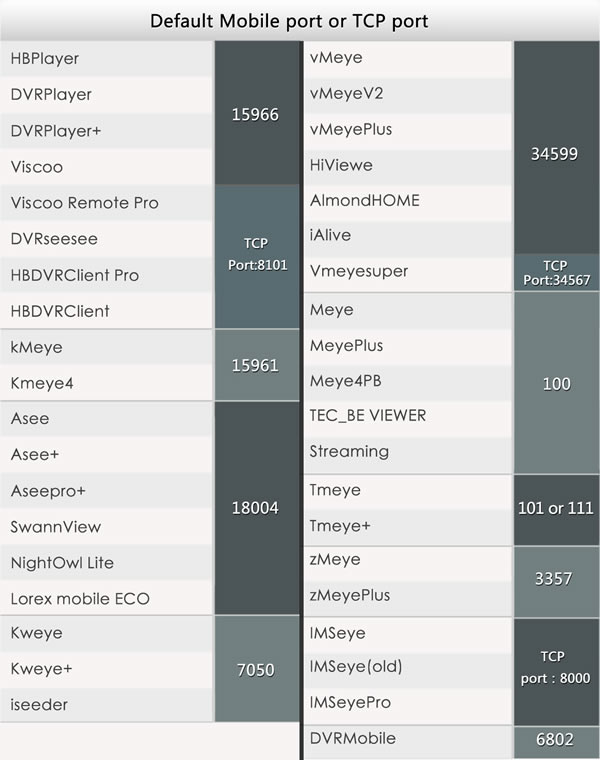Click the AlmondHOME row

click(x=406, y=200)
